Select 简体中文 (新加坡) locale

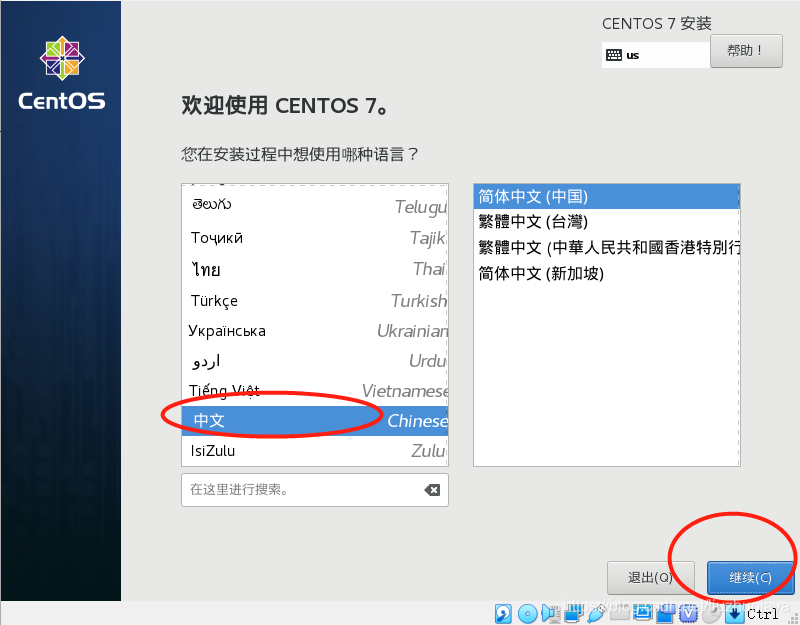click(607, 273)
